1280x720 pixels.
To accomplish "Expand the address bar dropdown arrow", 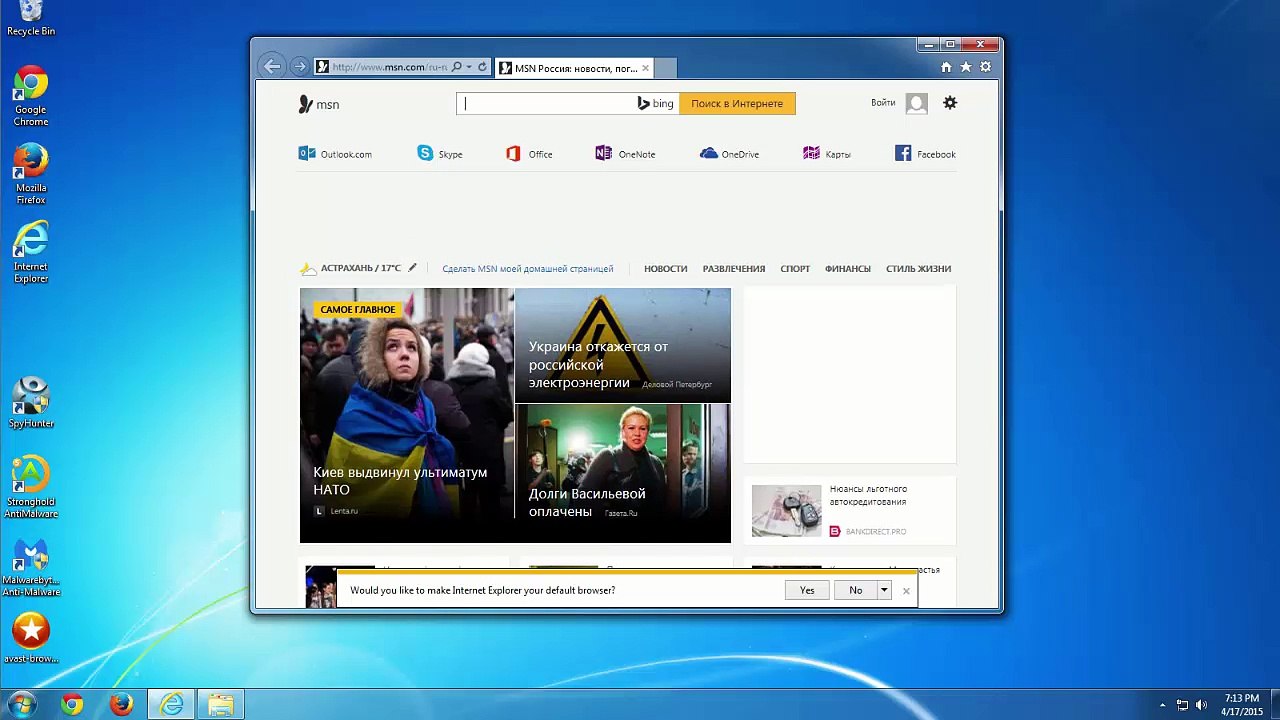I will pyautogui.click(x=469, y=67).
